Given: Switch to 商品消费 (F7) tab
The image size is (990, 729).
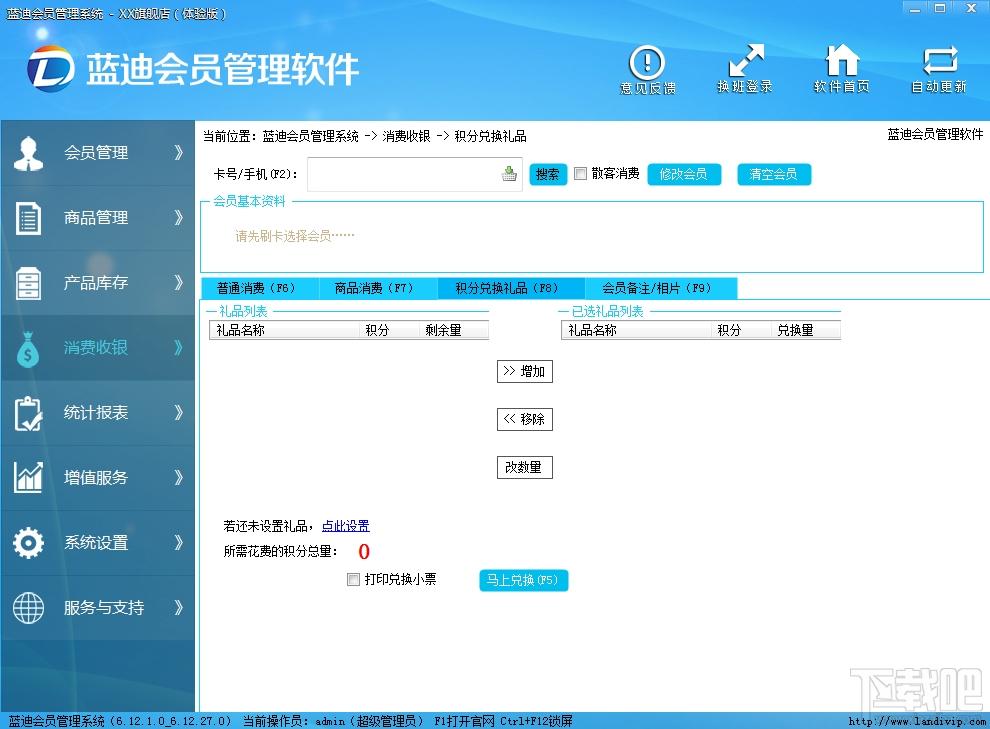Looking at the screenshot, I should click(378, 288).
